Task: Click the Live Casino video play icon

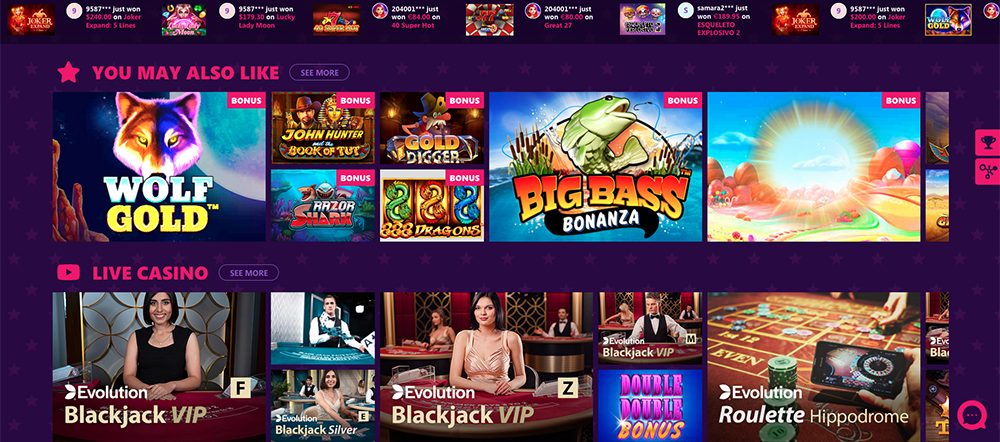Action: (68, 272)
